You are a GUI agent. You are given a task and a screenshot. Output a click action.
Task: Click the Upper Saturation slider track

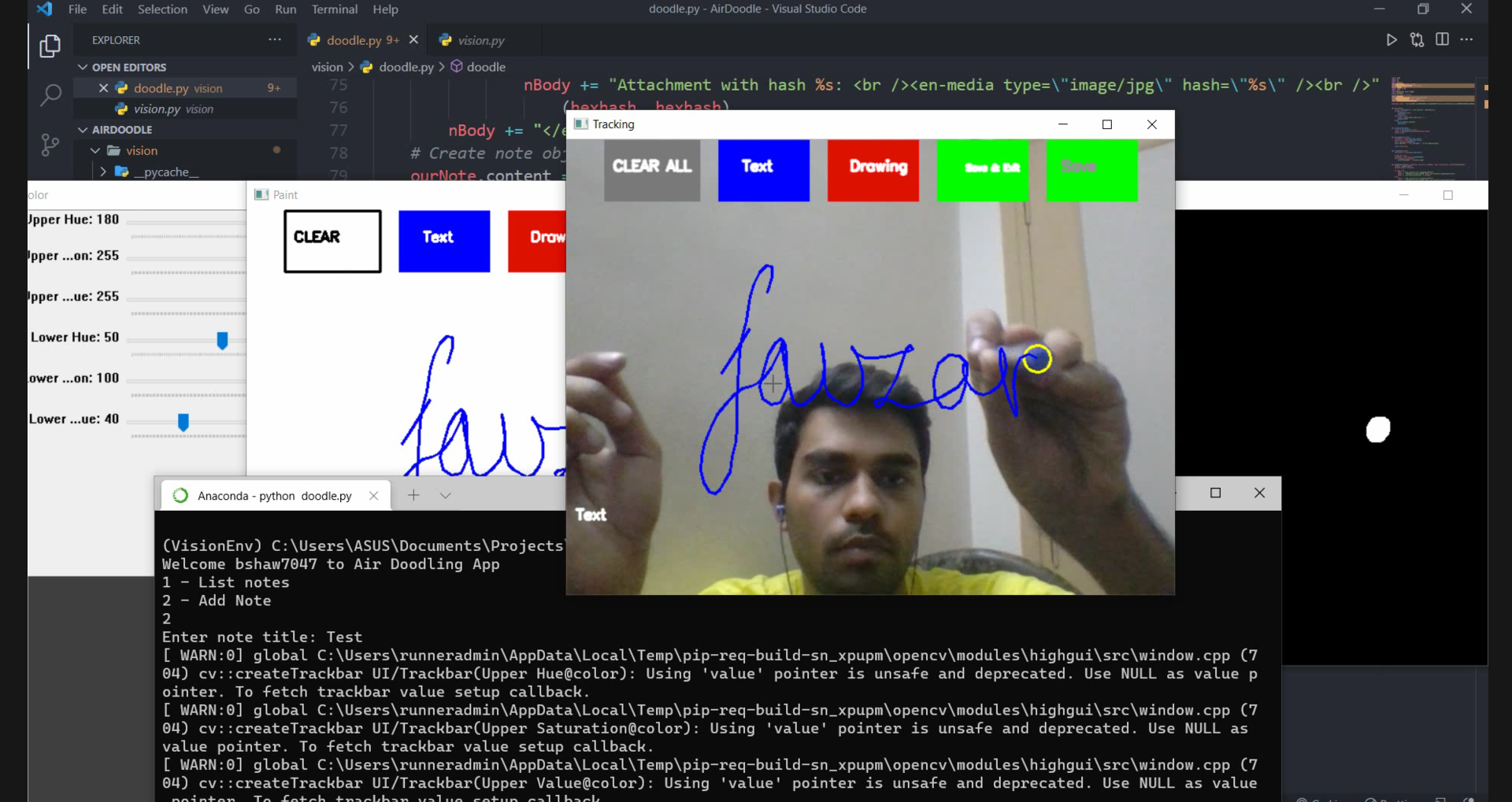(x=187, y=257)
